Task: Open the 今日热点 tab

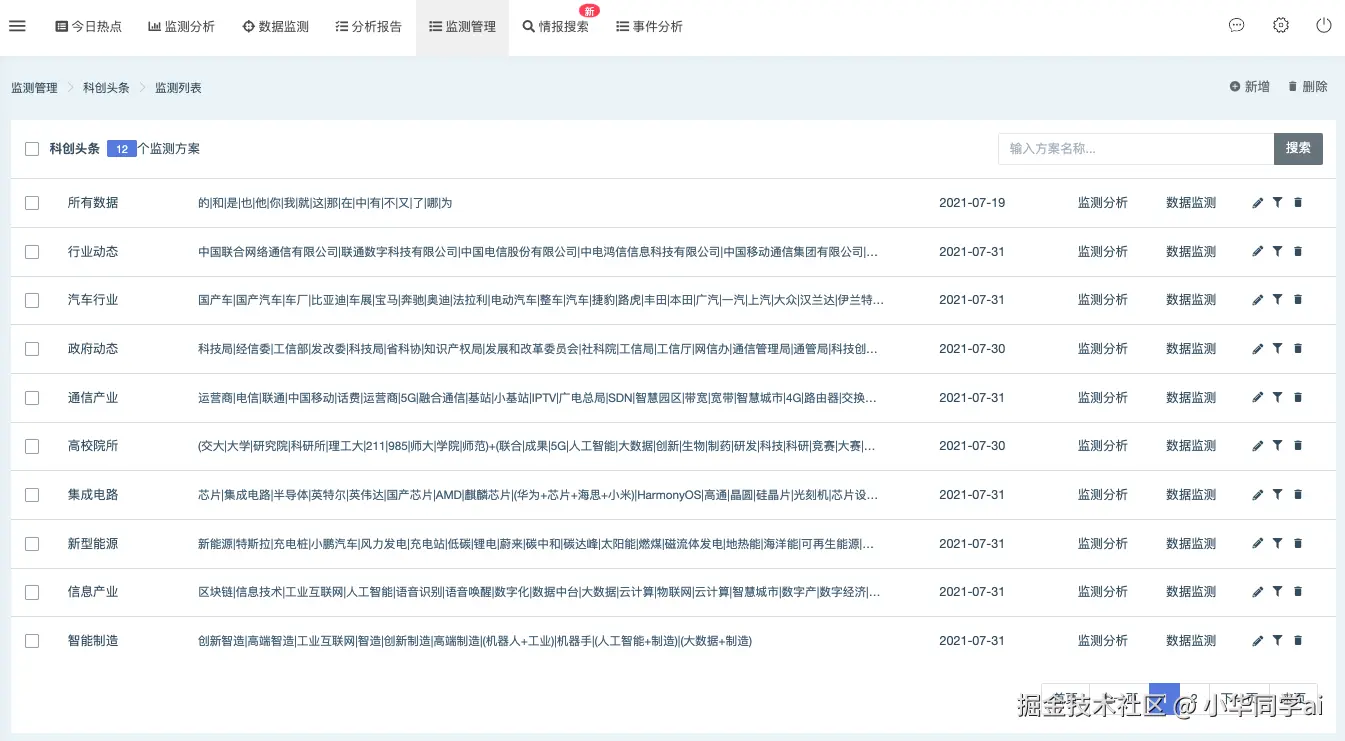Action: tap(88, 27)
